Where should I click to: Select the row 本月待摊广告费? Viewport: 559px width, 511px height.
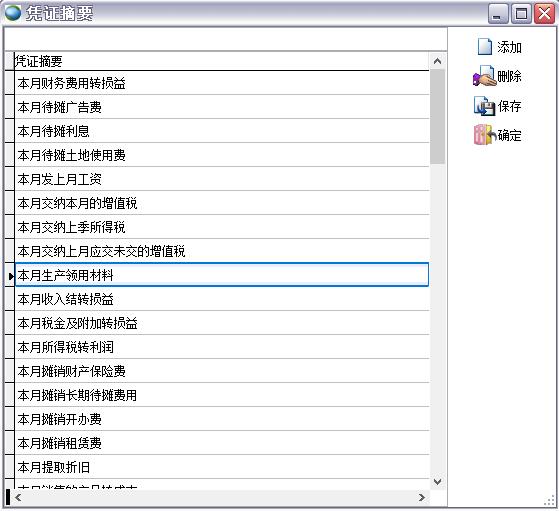[222, 107]
